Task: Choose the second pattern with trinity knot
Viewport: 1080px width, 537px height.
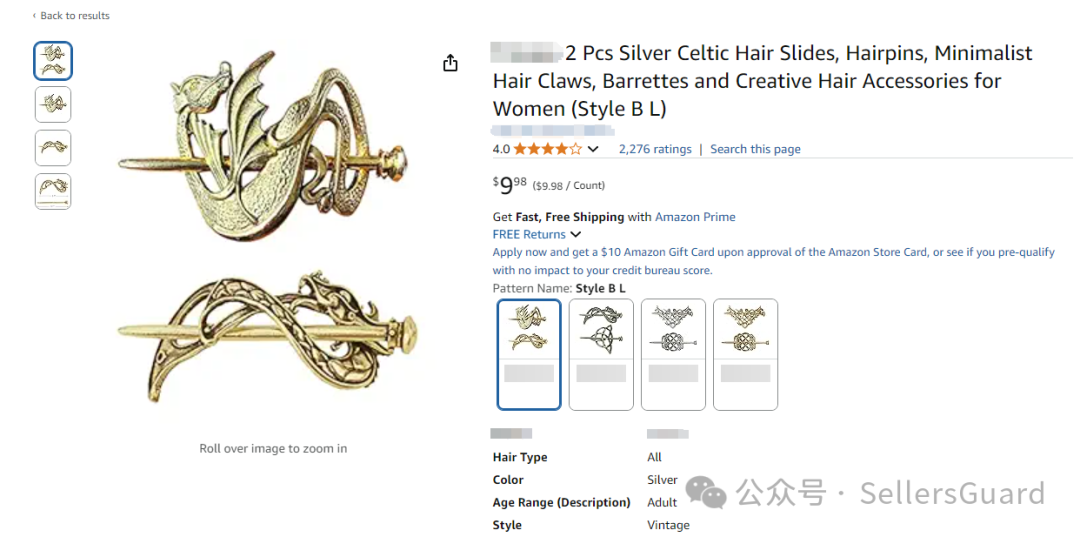Action: coord(601,354)
